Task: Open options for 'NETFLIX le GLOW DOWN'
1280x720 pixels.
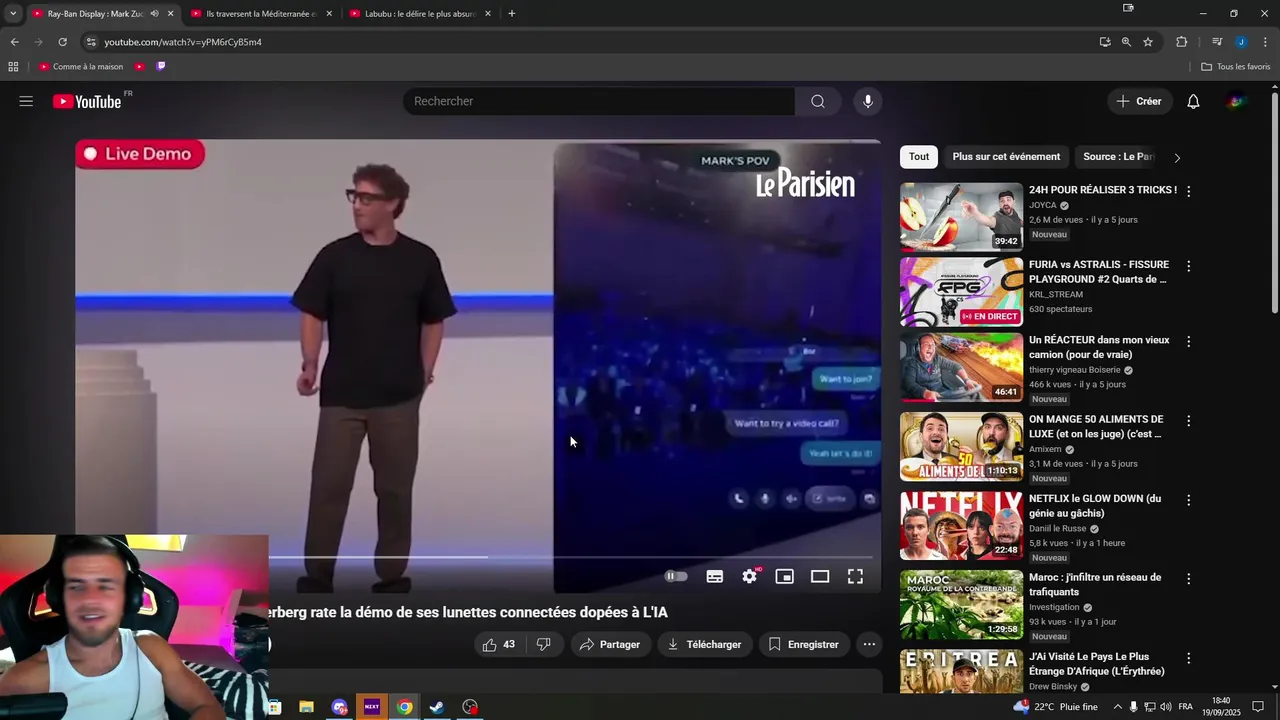Action: pyautogui.click(x=1188, y=500)
